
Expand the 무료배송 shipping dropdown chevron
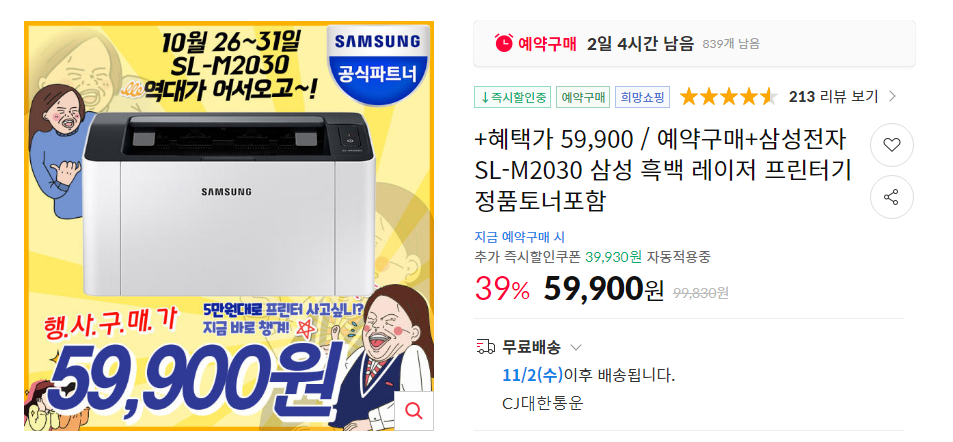tap(576, 348)
